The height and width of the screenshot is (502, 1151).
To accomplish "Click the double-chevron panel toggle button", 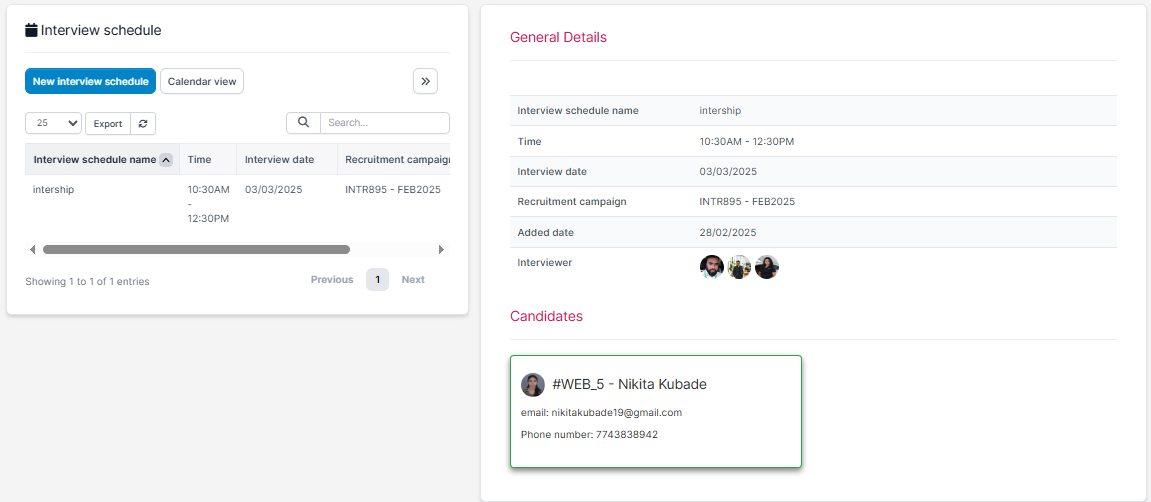I will (425, 81).
